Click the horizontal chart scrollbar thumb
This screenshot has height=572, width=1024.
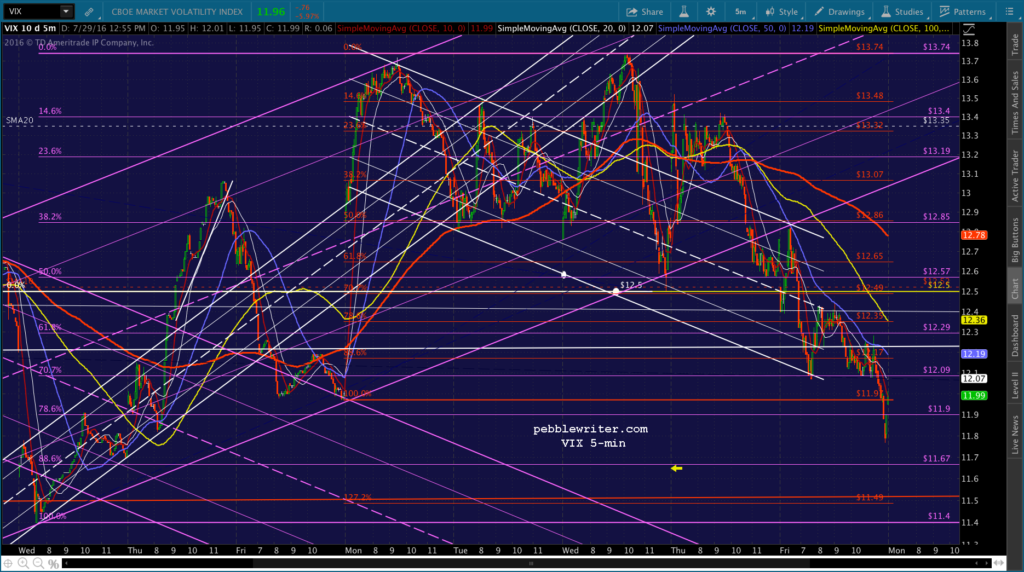[530, 563]
